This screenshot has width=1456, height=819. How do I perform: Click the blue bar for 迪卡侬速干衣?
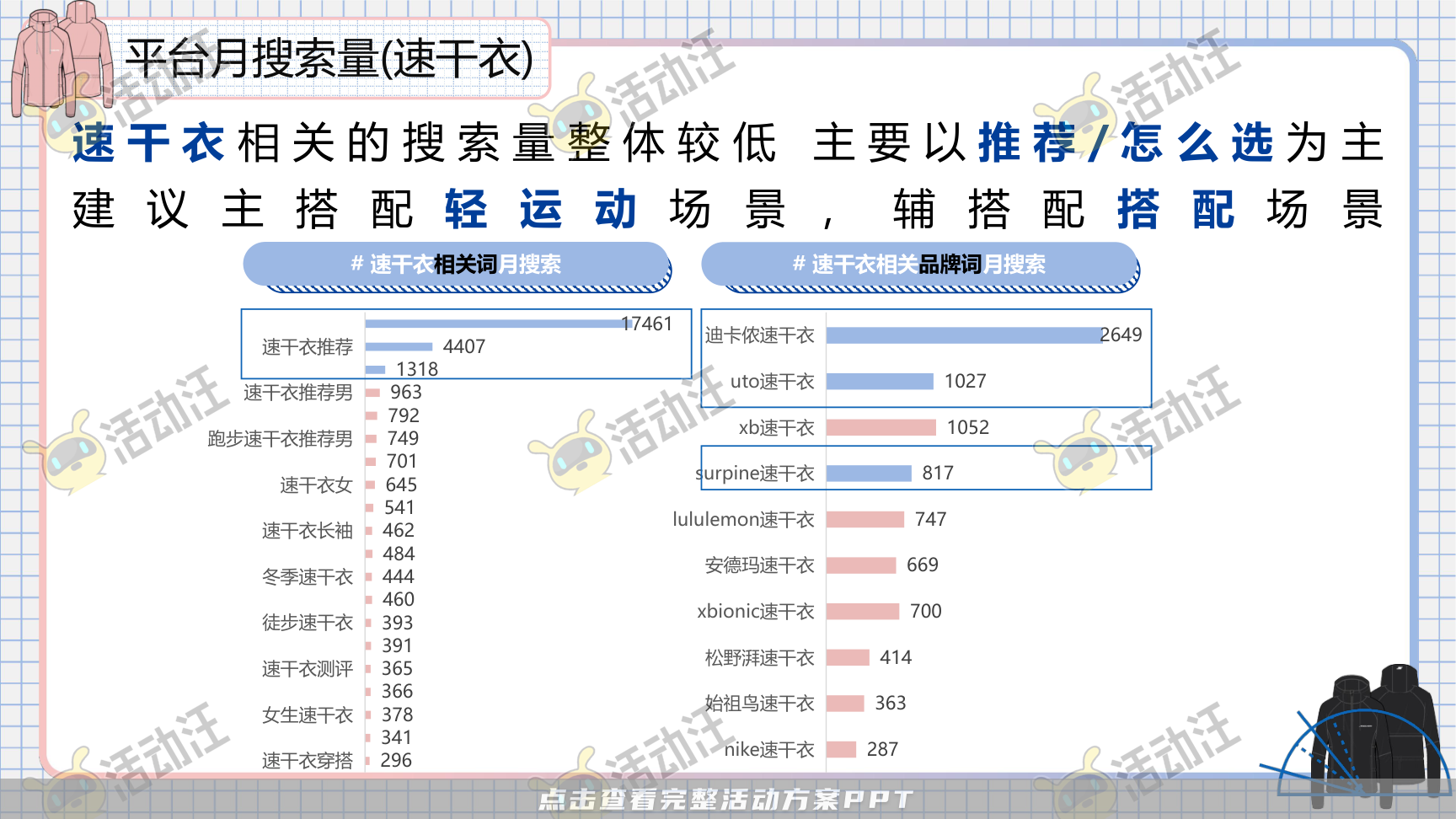[964, 335]
